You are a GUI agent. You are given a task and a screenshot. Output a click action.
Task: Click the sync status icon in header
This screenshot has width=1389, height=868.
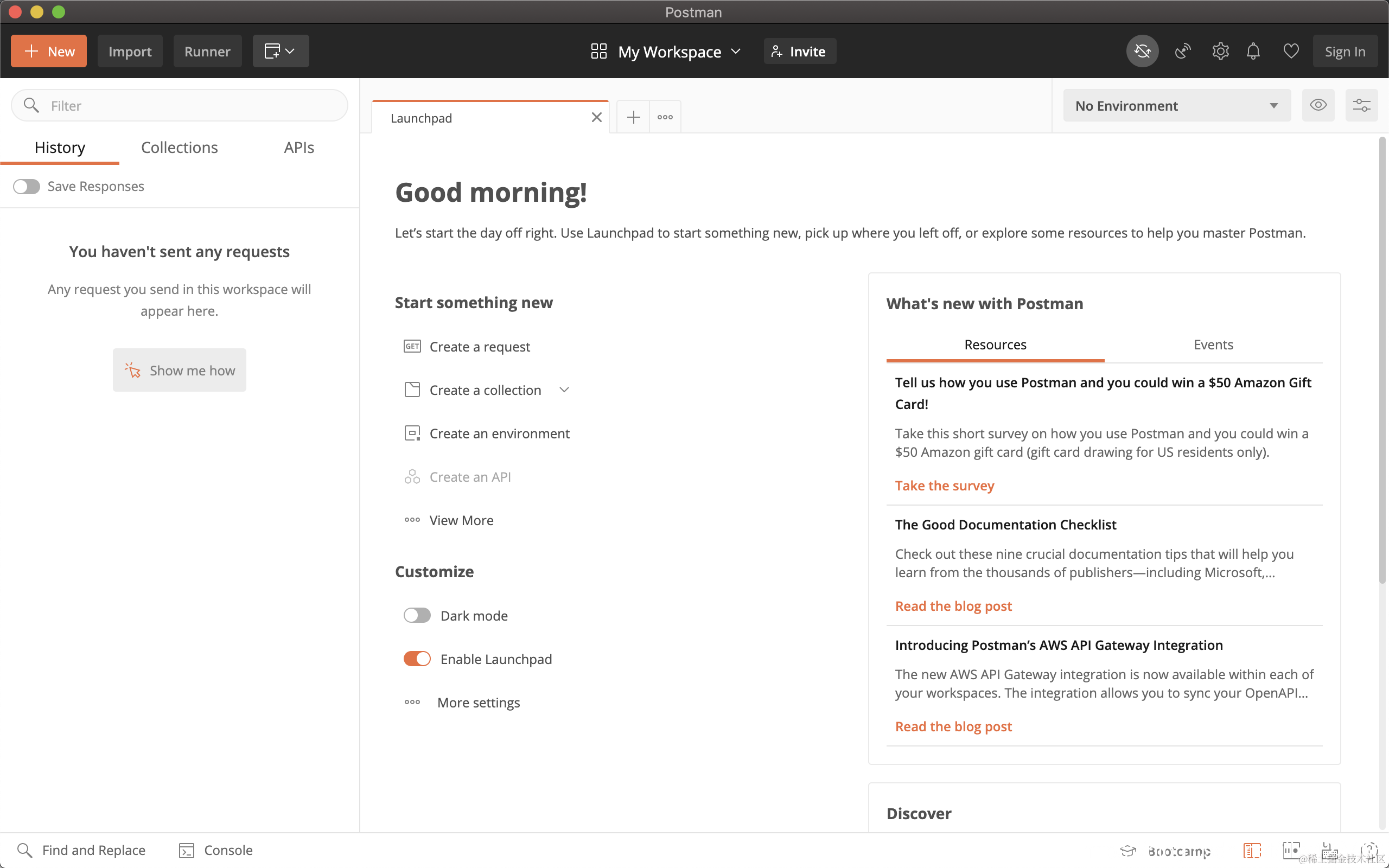[x=1142, y=51]
